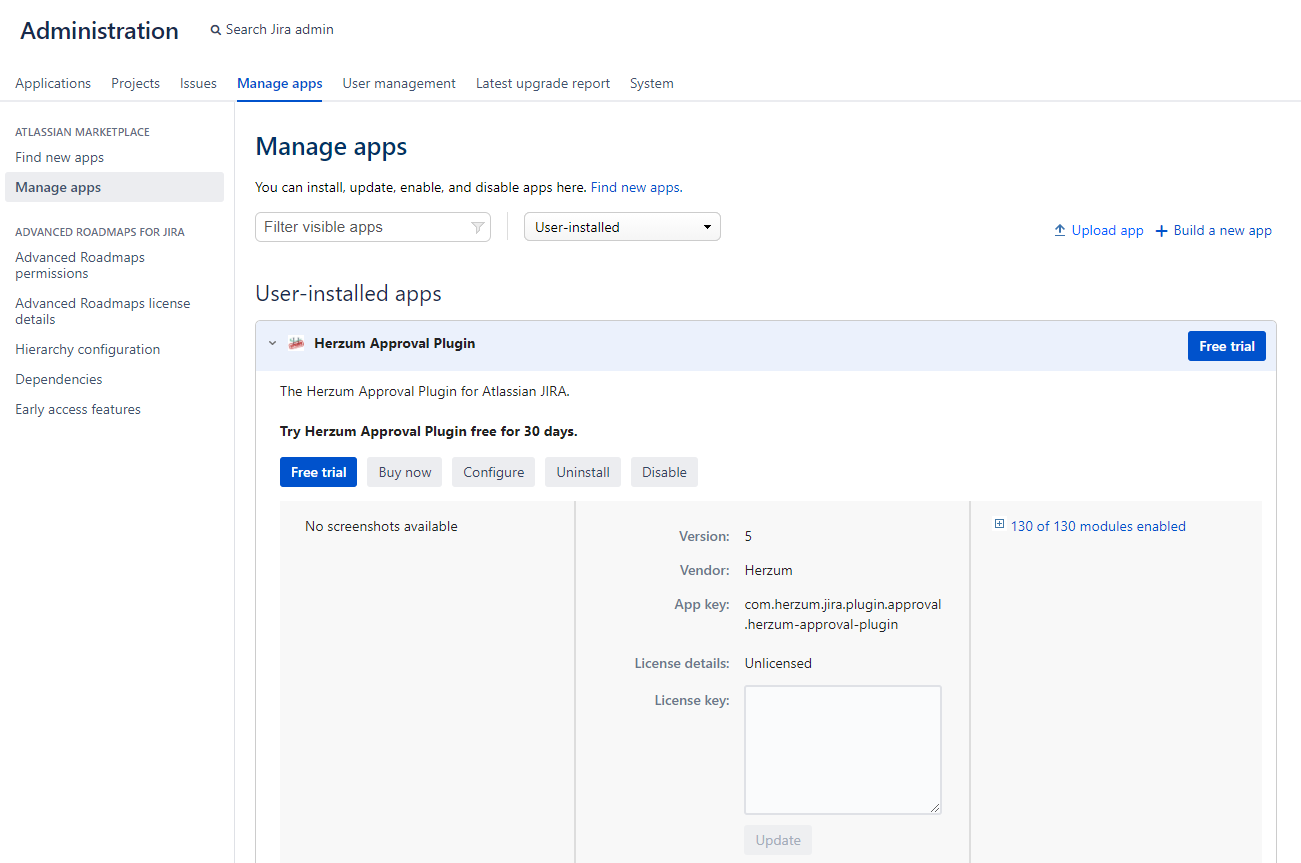Open the Find new apps sidebar link

point(60,157)
